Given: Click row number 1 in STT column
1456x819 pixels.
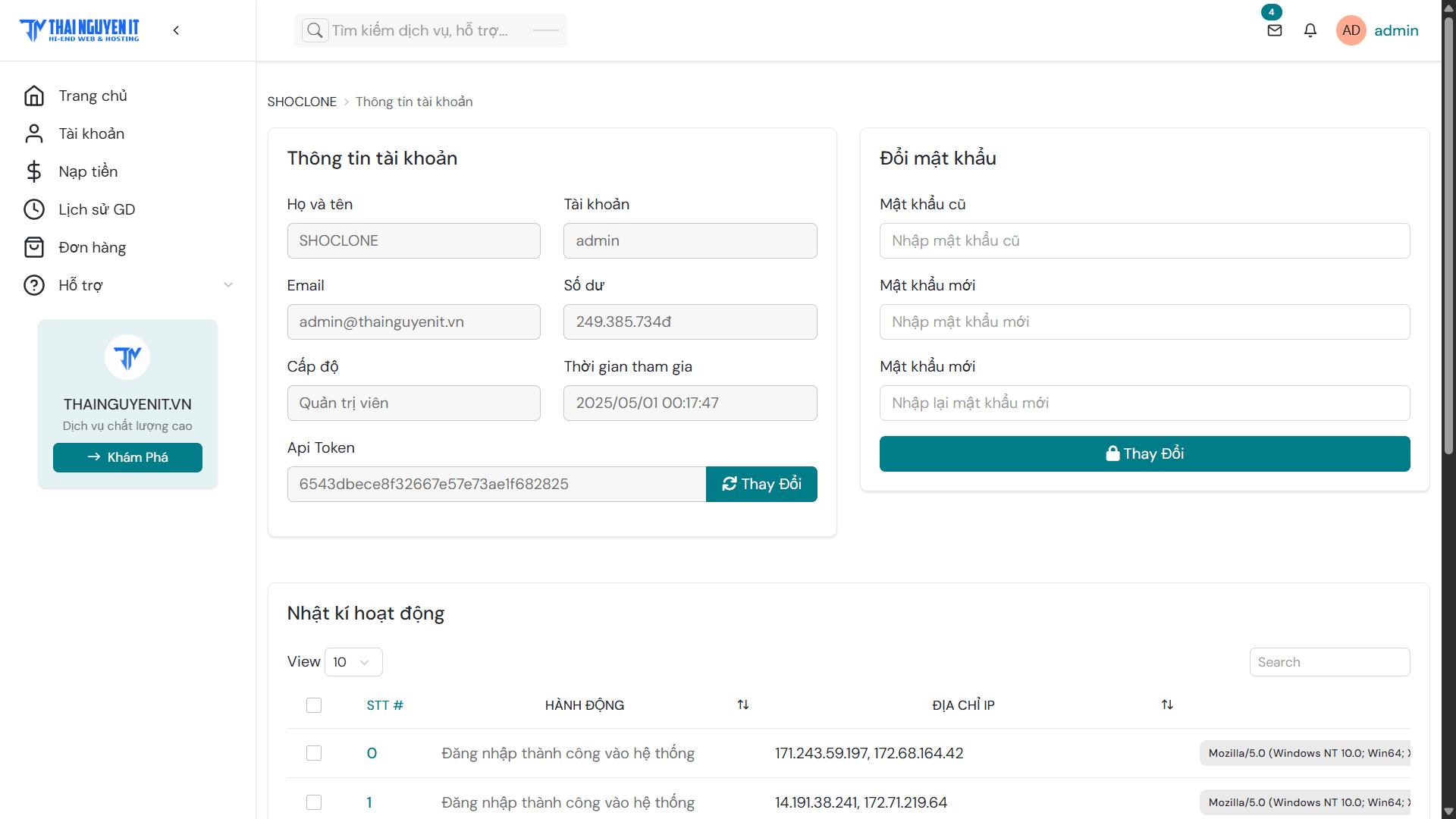Looking at the screenshot, I should 369,802.
